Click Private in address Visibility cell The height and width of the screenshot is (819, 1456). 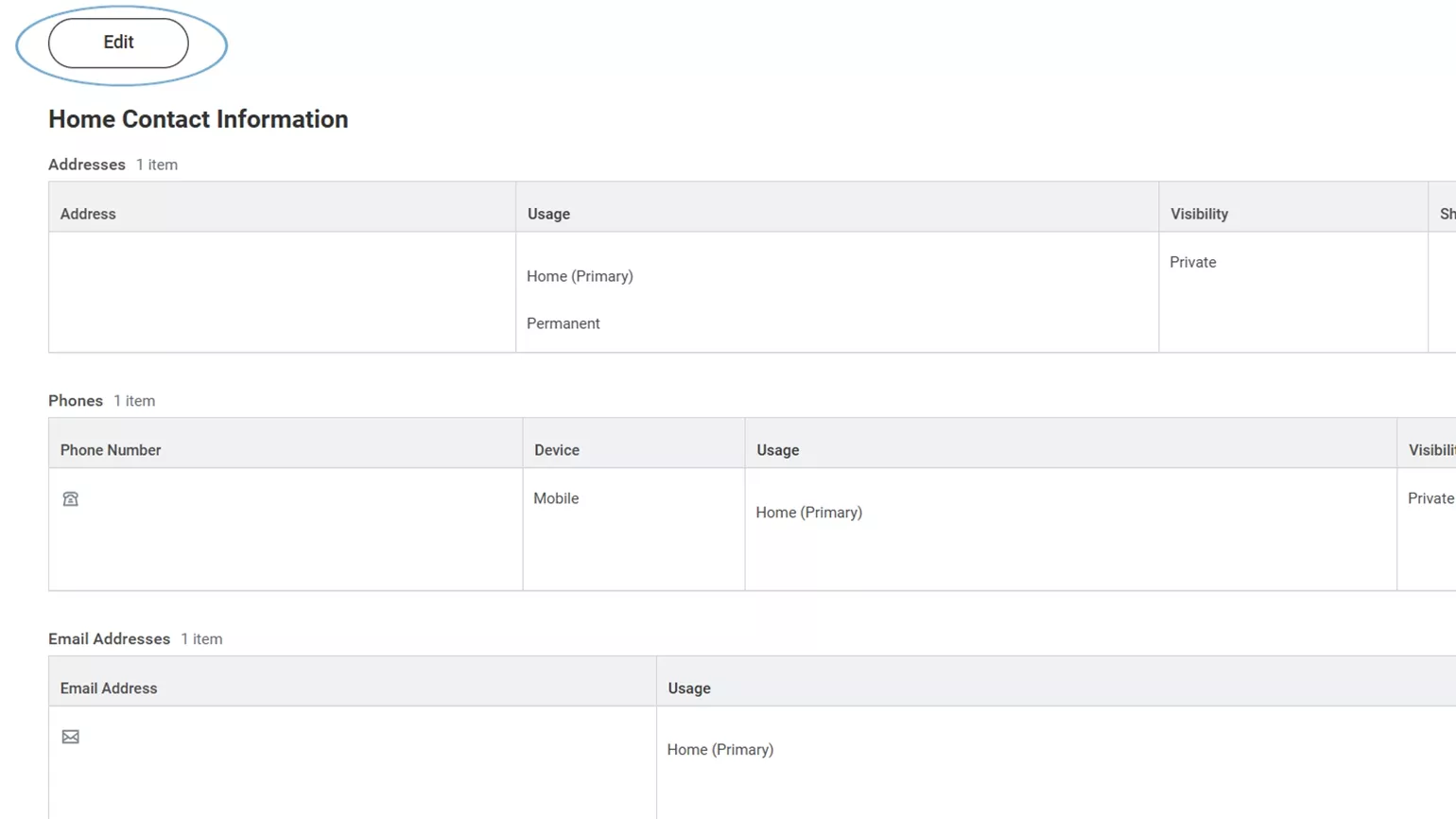pyautogui.click(x=1193, y=262)
